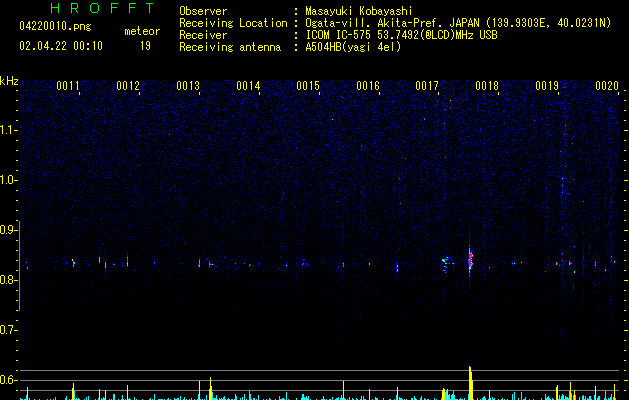Click the 0.8 kHz axis label
Screen dimensions: 629x400
click(x=8, y=280)
